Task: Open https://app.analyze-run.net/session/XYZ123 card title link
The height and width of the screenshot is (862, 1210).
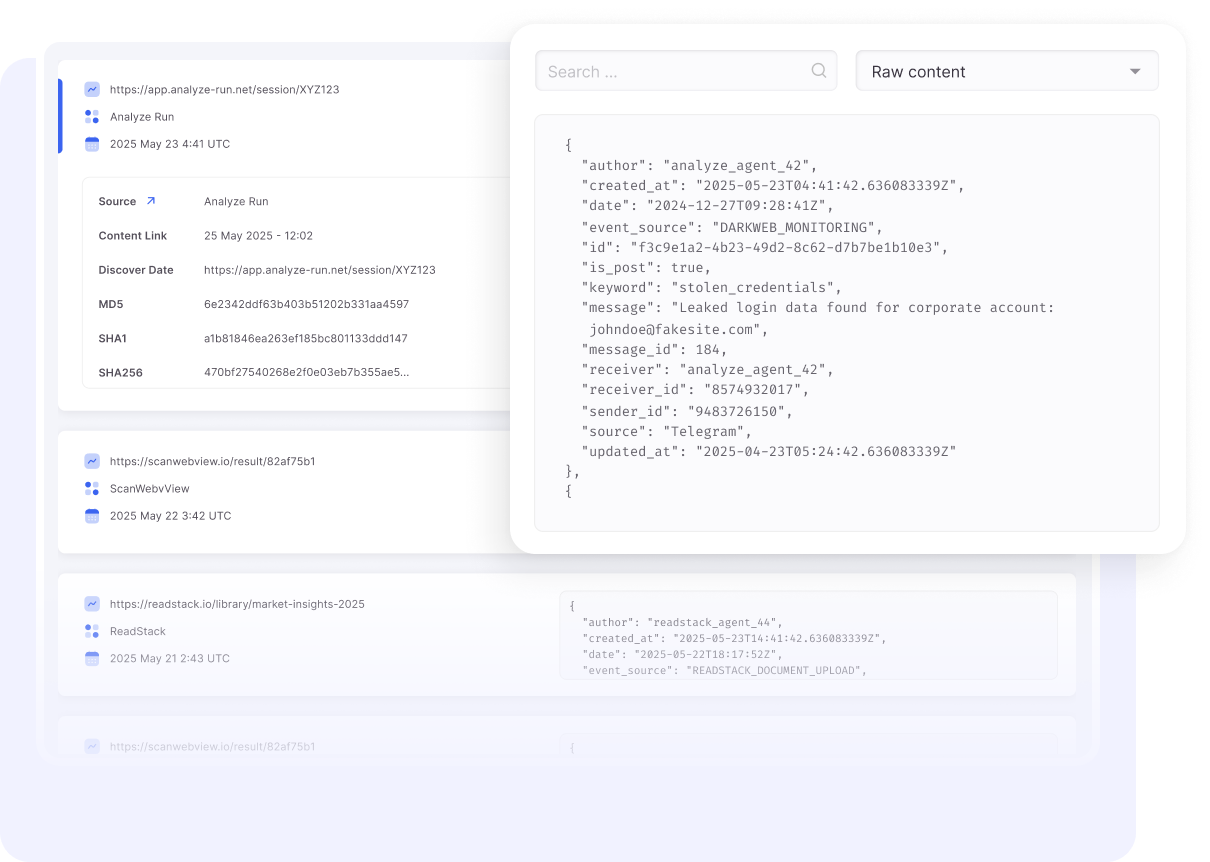Action: coord(225,90)
